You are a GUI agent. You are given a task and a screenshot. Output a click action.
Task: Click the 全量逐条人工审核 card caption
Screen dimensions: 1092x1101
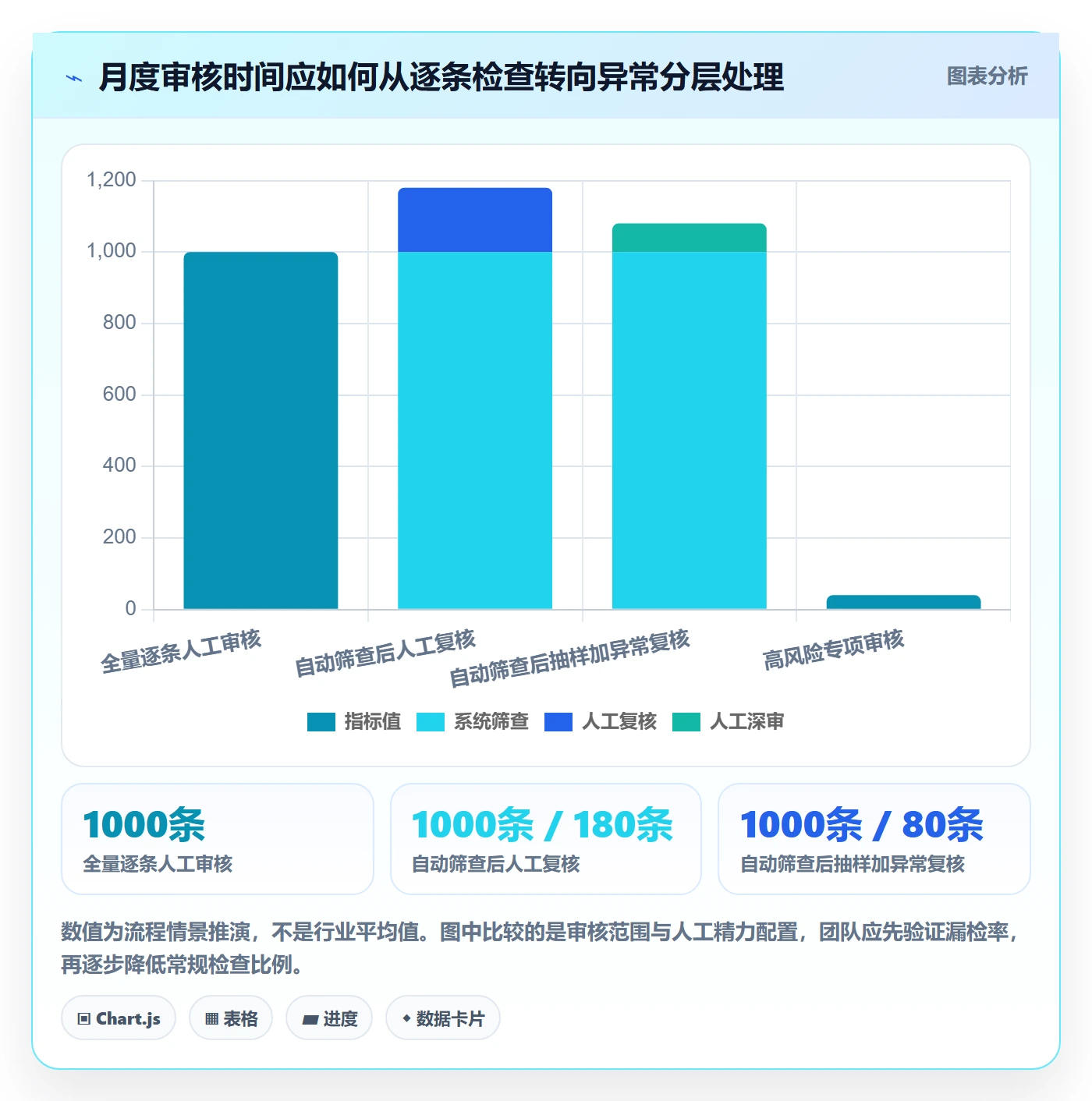coord(158,864)
